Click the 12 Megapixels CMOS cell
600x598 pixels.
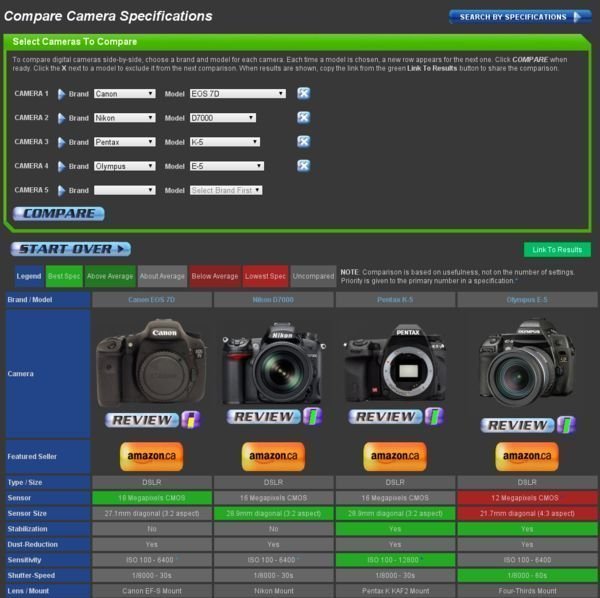coord(527,498)
